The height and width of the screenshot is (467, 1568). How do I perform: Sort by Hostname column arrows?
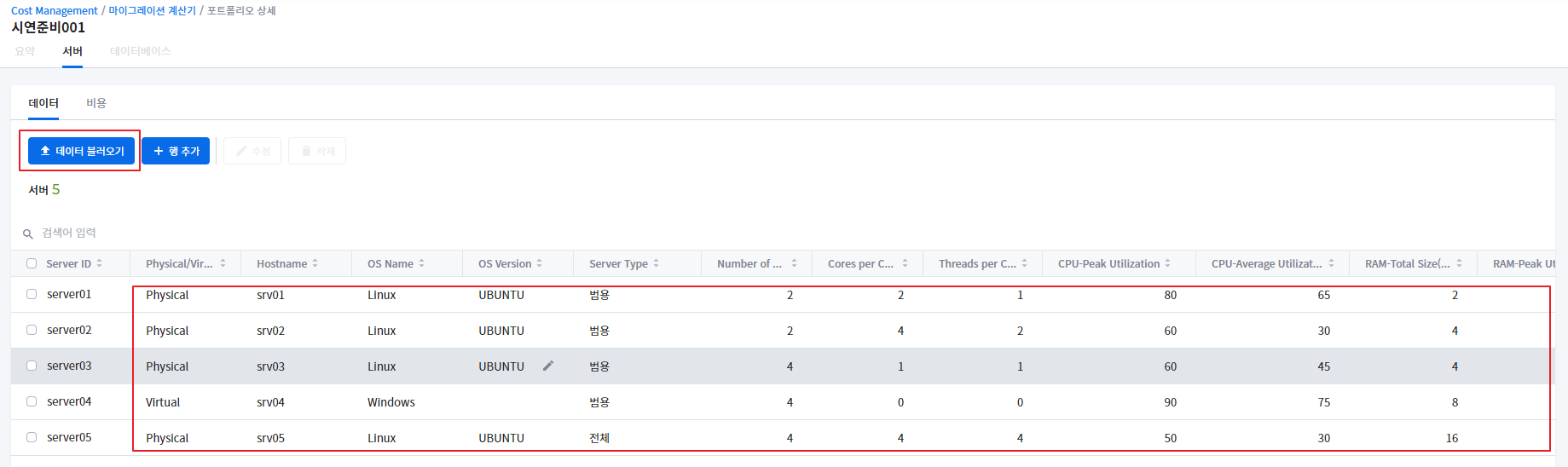coord(315,263)
